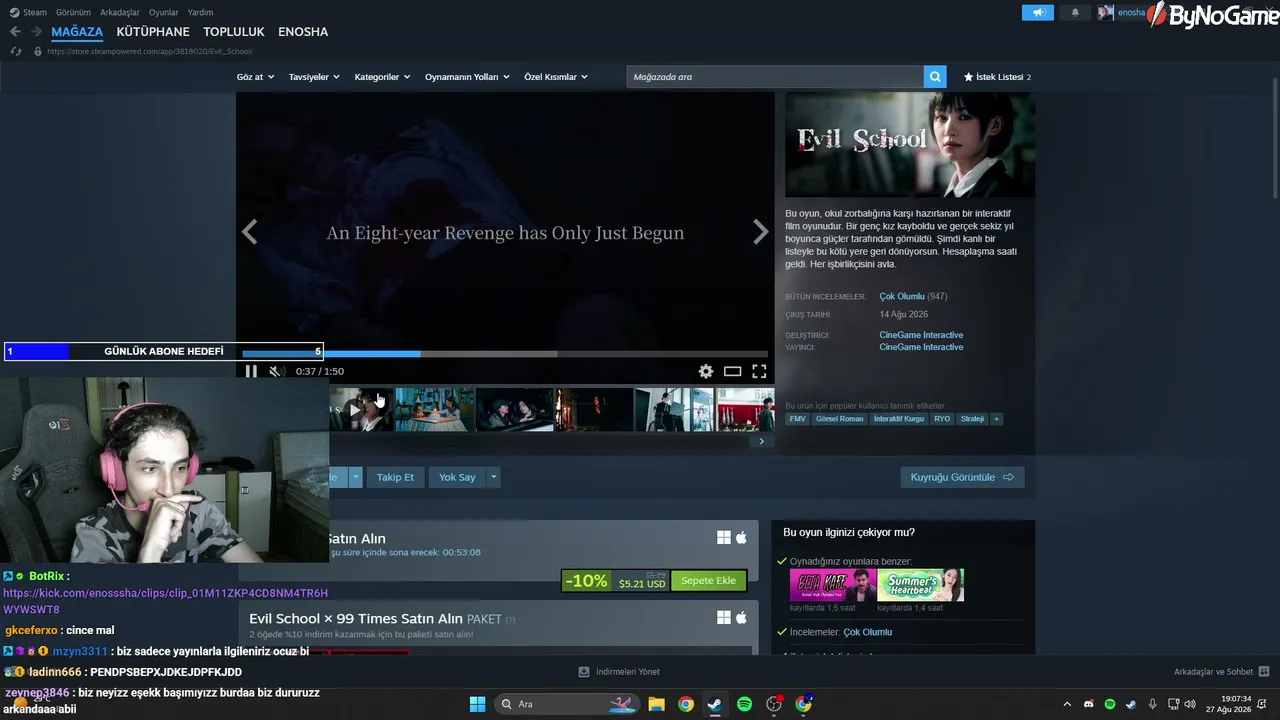Show previous trailer slide arrow
Viewport: 1280px width, 720px height.
250,232
